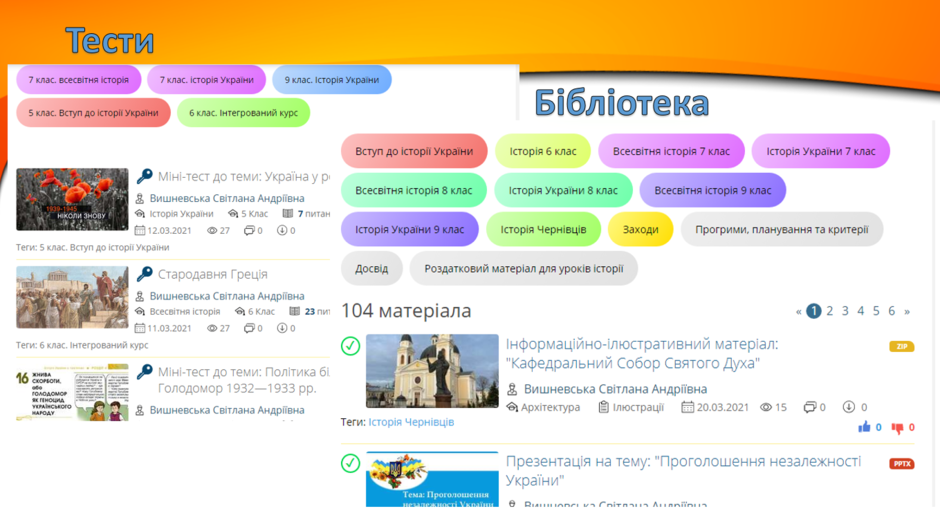Open author link under Україна mini-test
Viewport: 940px width, 511px height.
pos(227,198)
